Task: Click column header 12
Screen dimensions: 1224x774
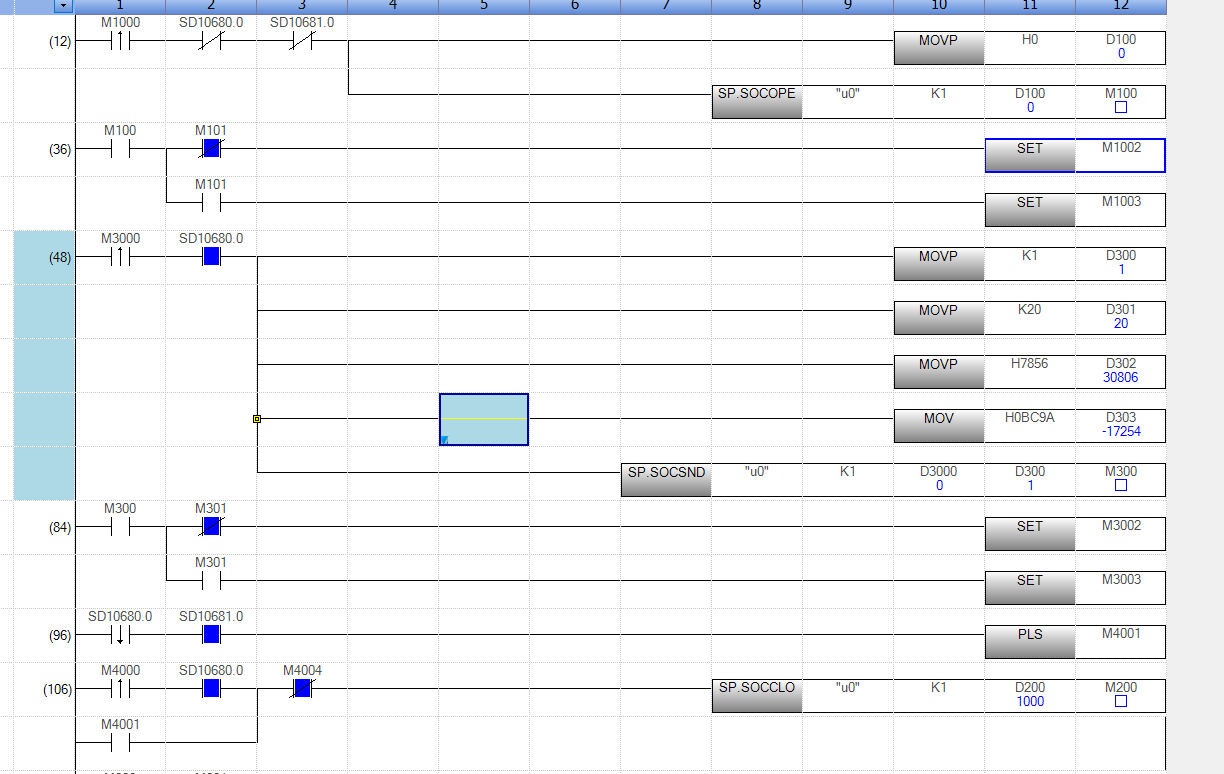Action: pos(1120,6)
